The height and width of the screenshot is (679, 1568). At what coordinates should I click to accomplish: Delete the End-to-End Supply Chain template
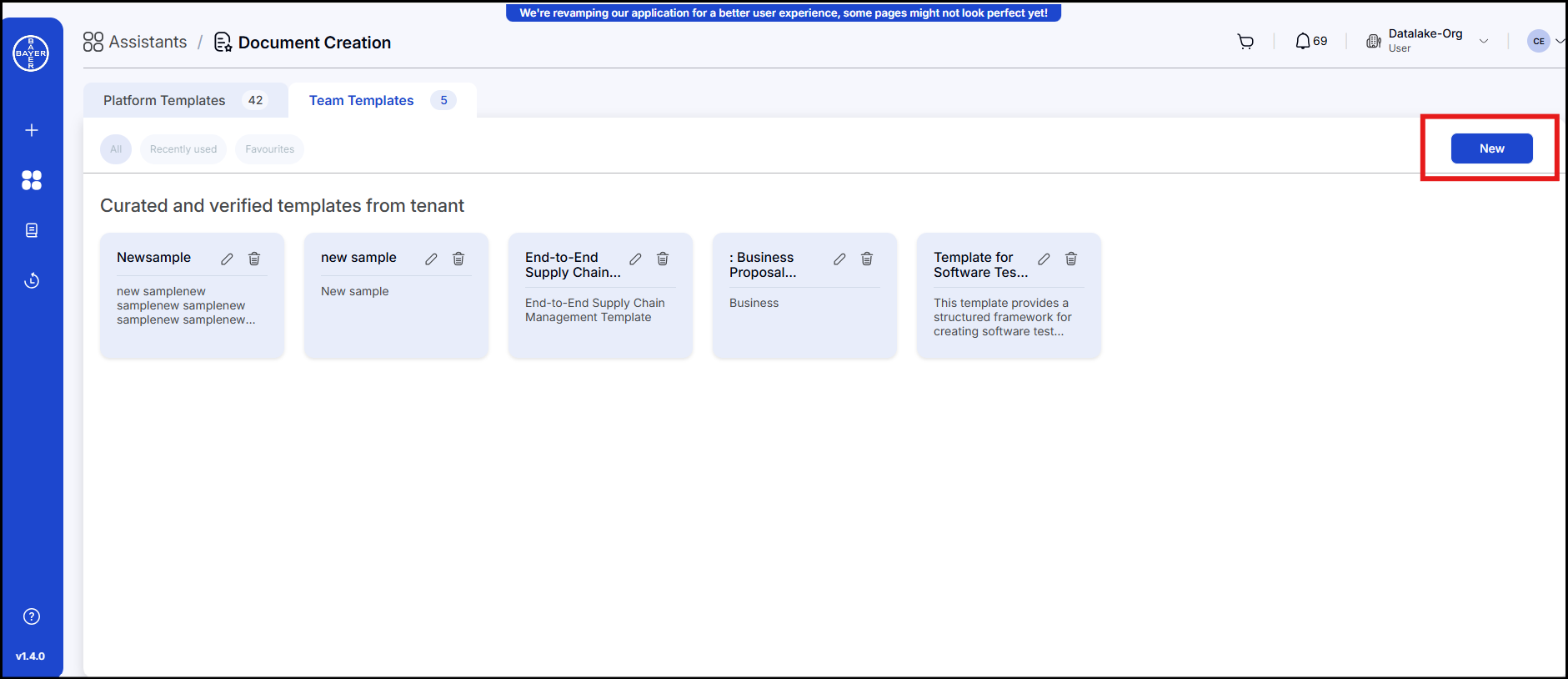pos(663,259)
